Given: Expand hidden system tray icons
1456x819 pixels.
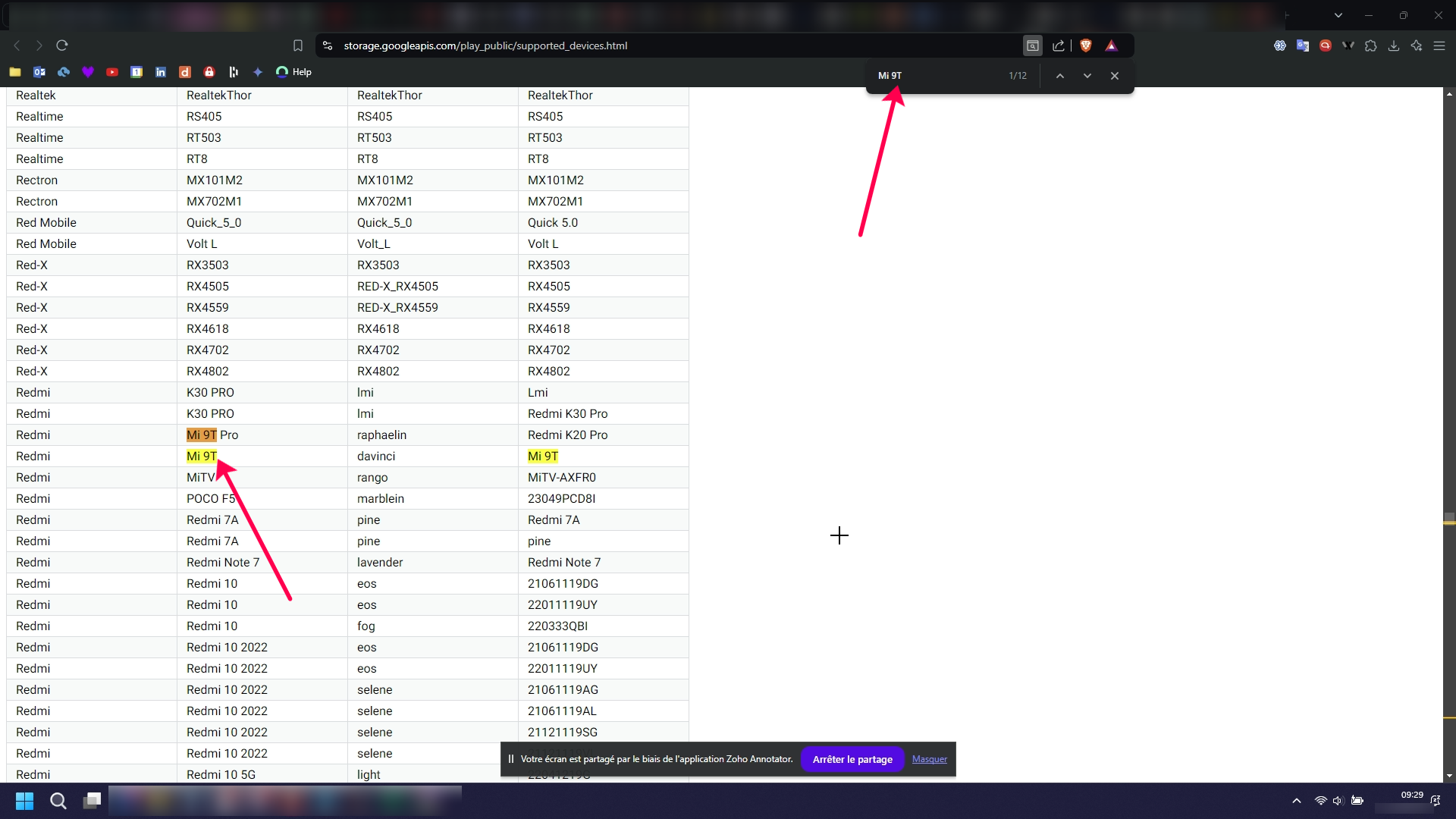Looking at the screenshot, I should (1297, 801).
